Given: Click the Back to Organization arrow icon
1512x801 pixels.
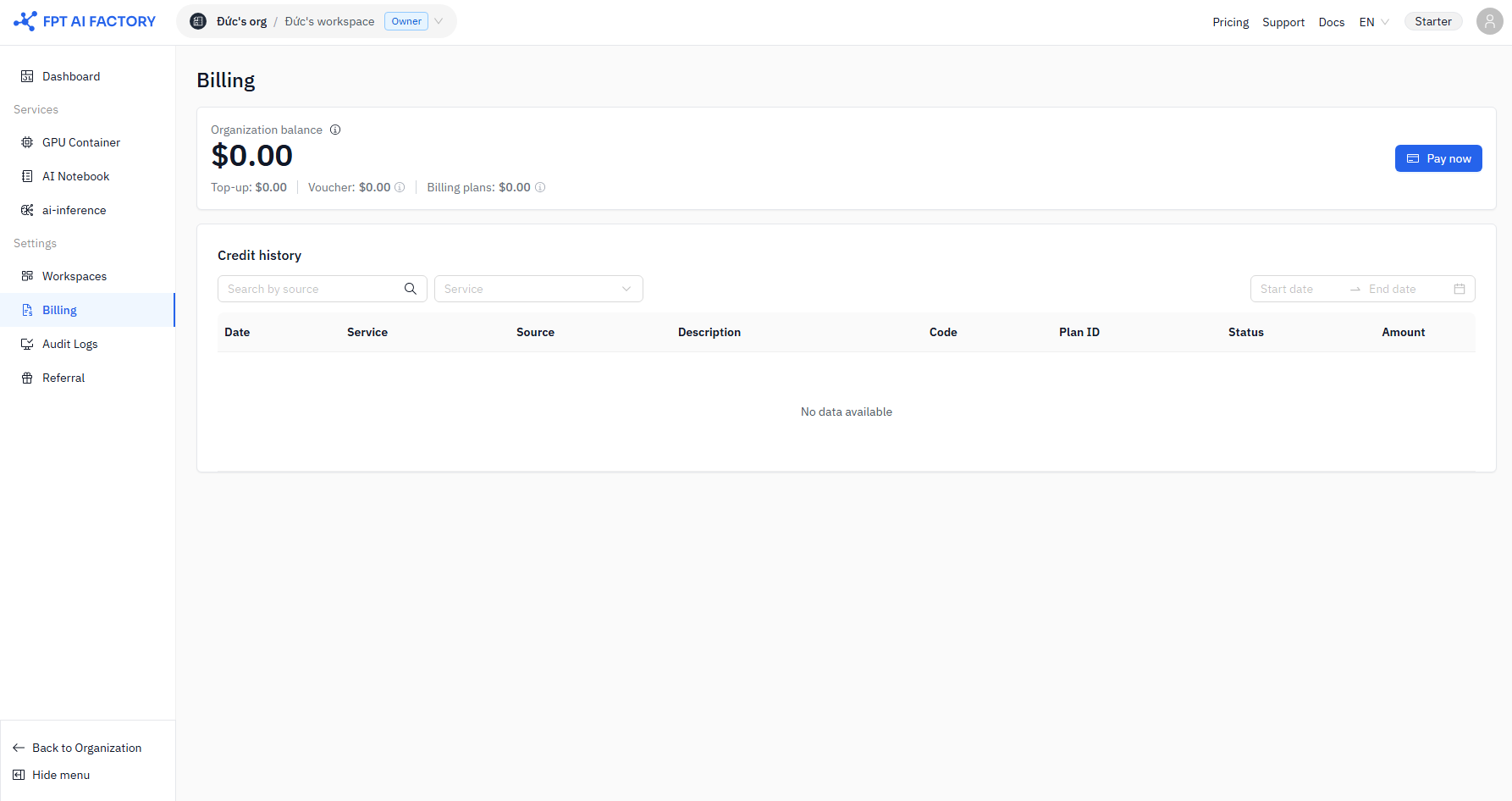Looking at the screenshot, I should tap(19, 748).
